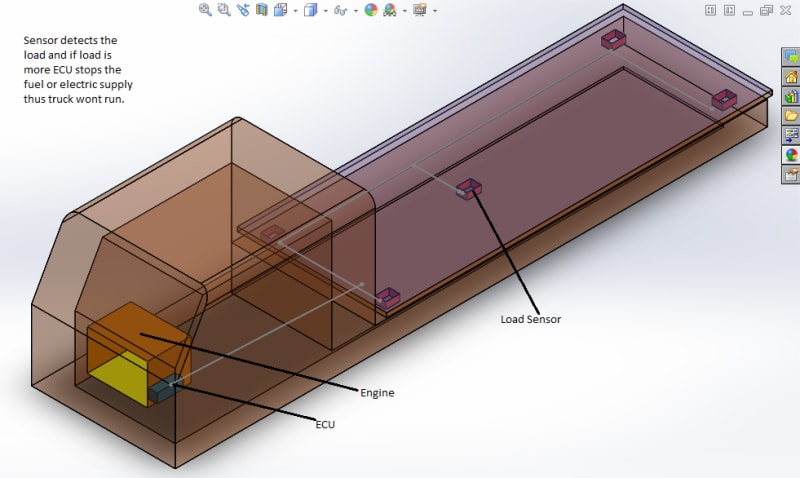Viewport: 800px width, 478px height.
Task: Click the 'Load Sensor' annotation label
Action: (x=531, y=319)
